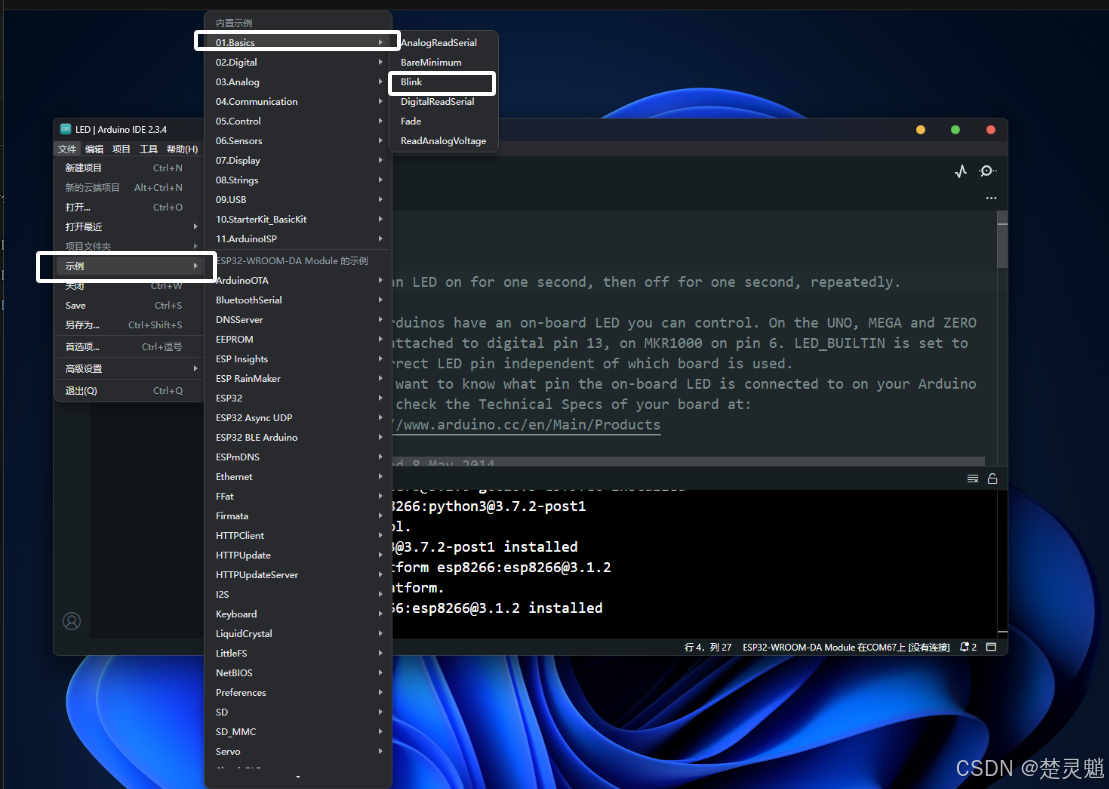Choose 退出(Q) to quit

point(129,391)
